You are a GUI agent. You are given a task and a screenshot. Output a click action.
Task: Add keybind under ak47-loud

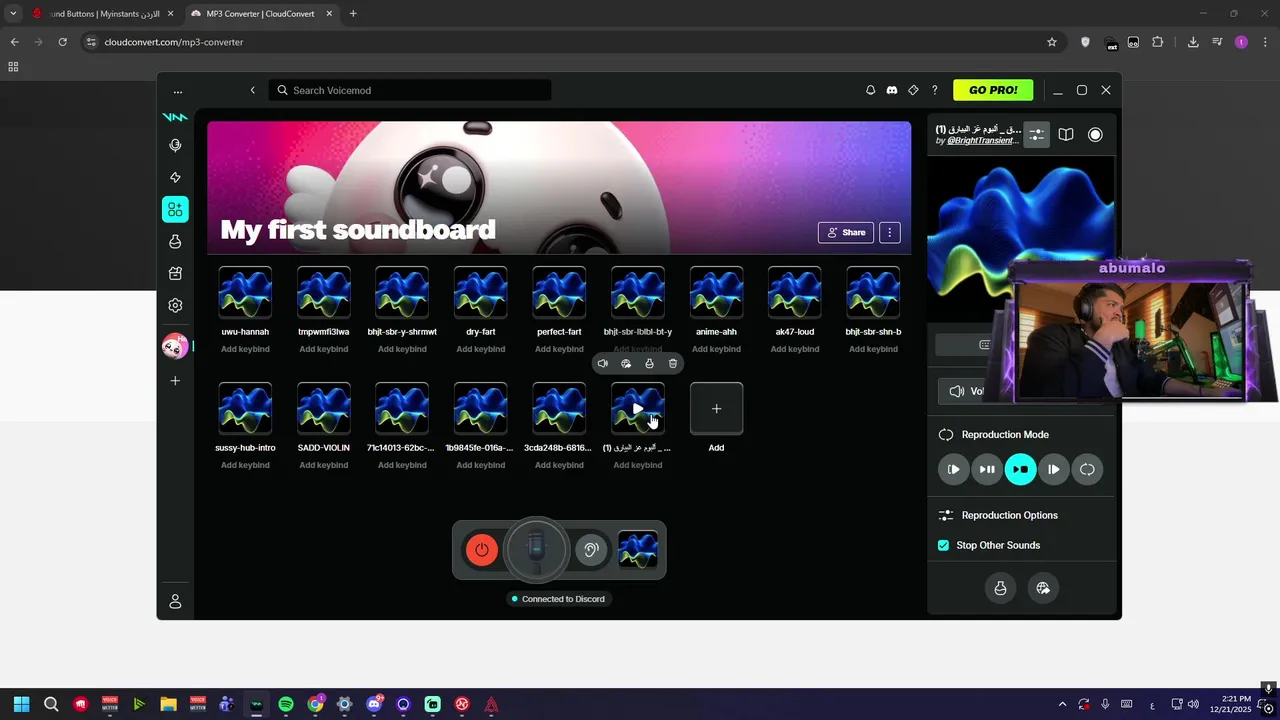(x=795, y=349)
